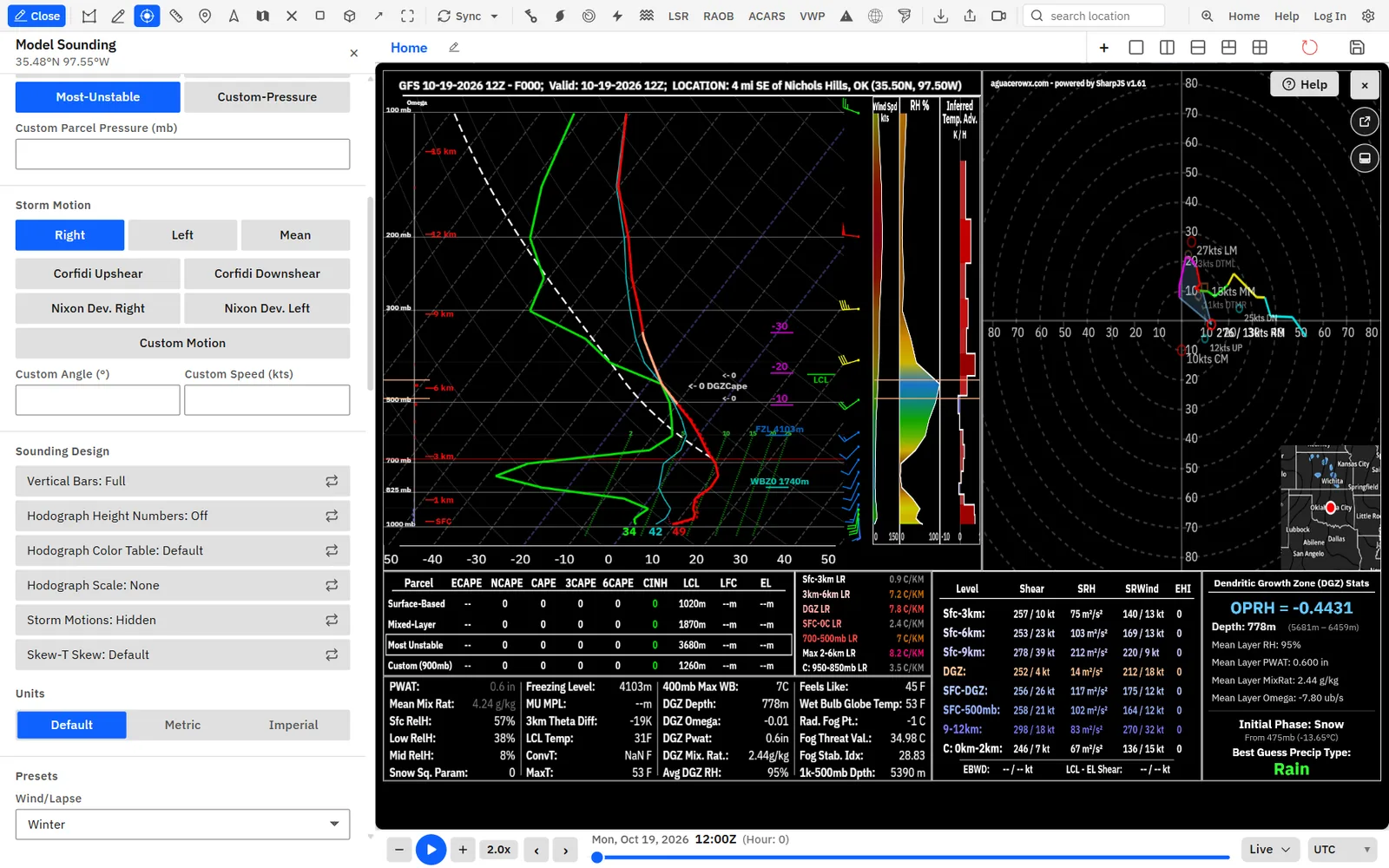Cycle the Hodograph Scale: None setting
Image resolution: width=1389 pixels, height=868 pixels.
coord(182,585)
